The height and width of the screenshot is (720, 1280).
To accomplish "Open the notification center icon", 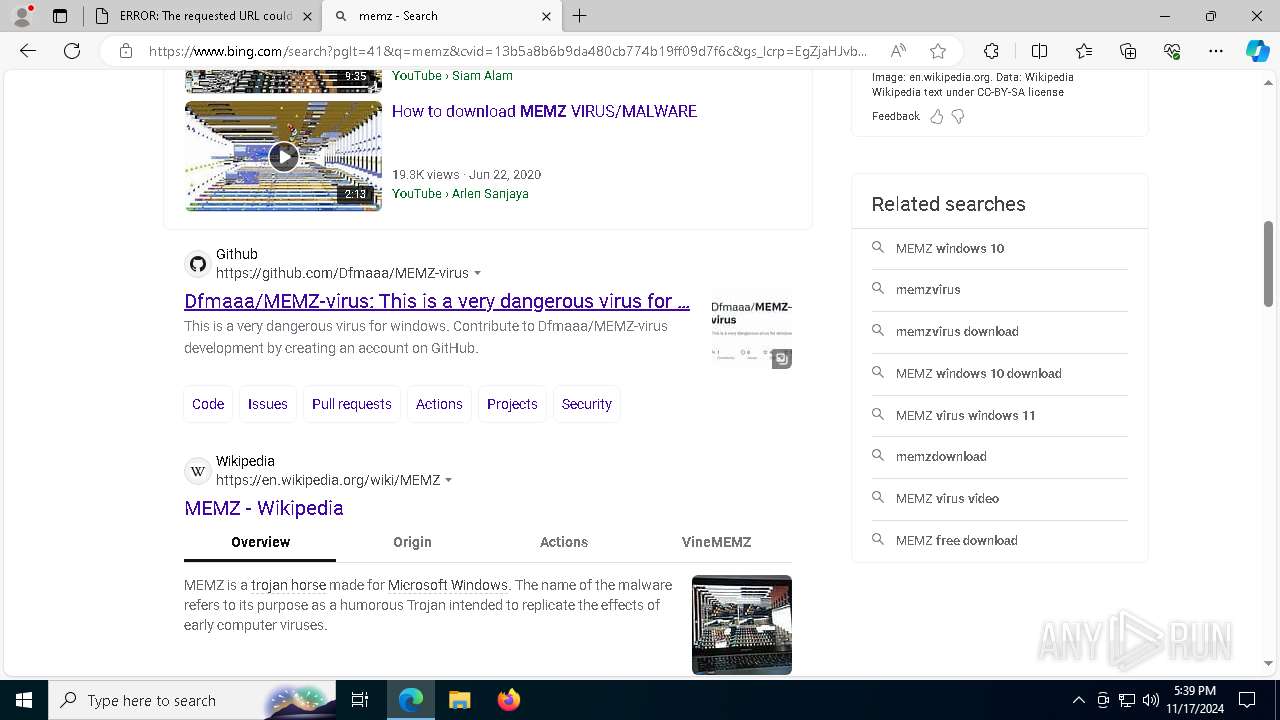I will [1247, 700].
